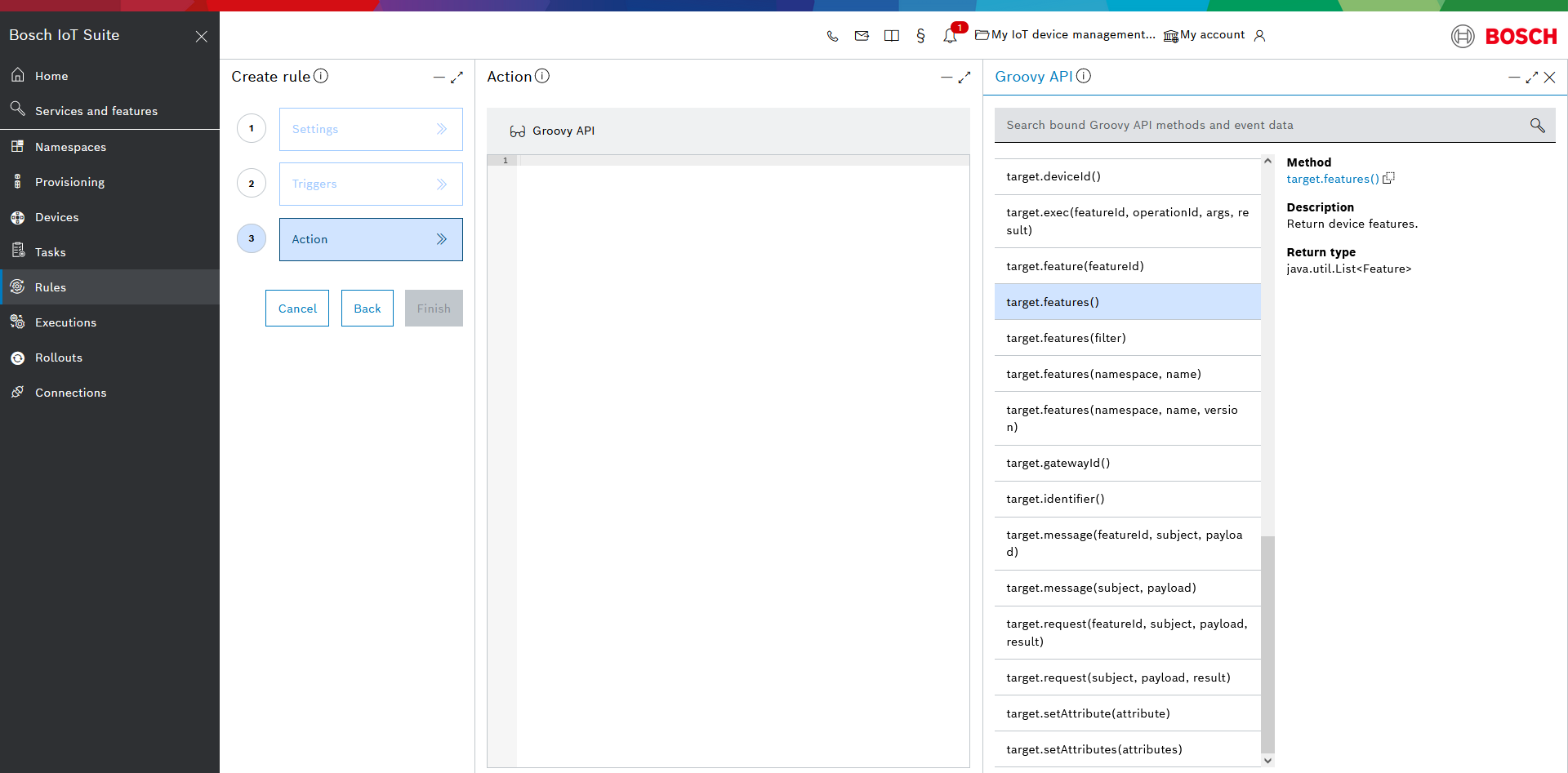The width and height of the screenshot is (1568, 773).
Task: Click the user profile icon
Action: click(x=1259, y=36)
